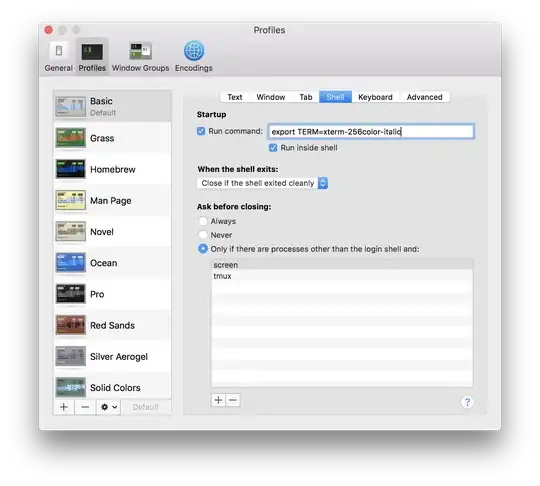The image size is (540, 486).
Task: Switch to the Keyboard tab
Action: [x=375, y=97]
